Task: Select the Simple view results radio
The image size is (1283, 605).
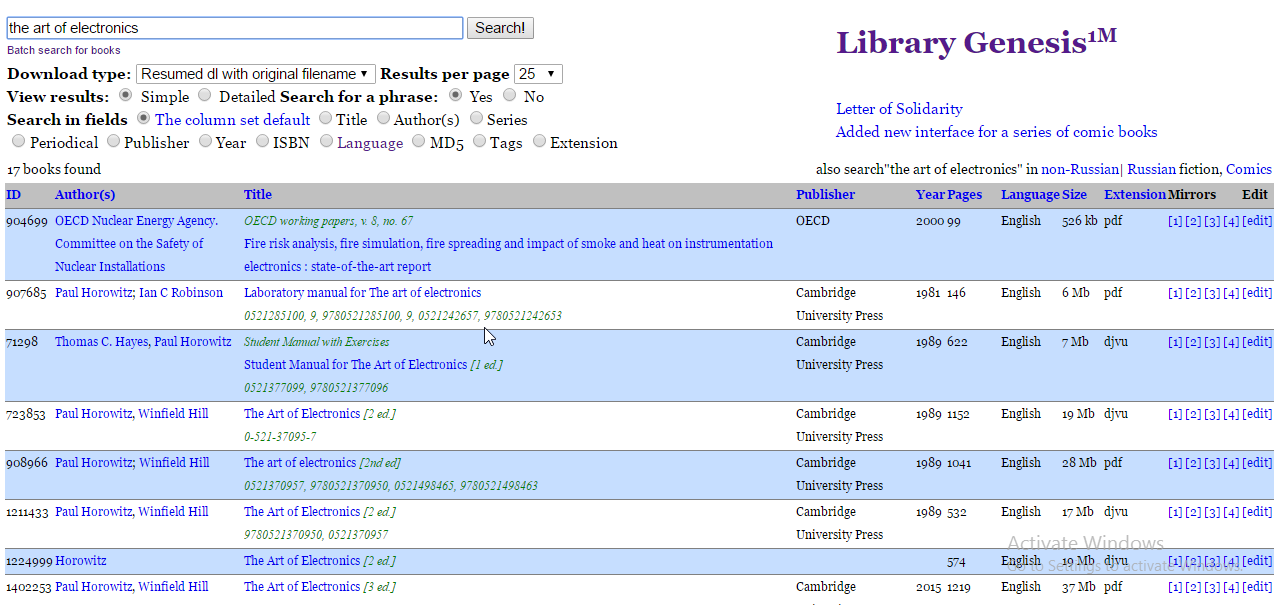Action: (125, 96)
